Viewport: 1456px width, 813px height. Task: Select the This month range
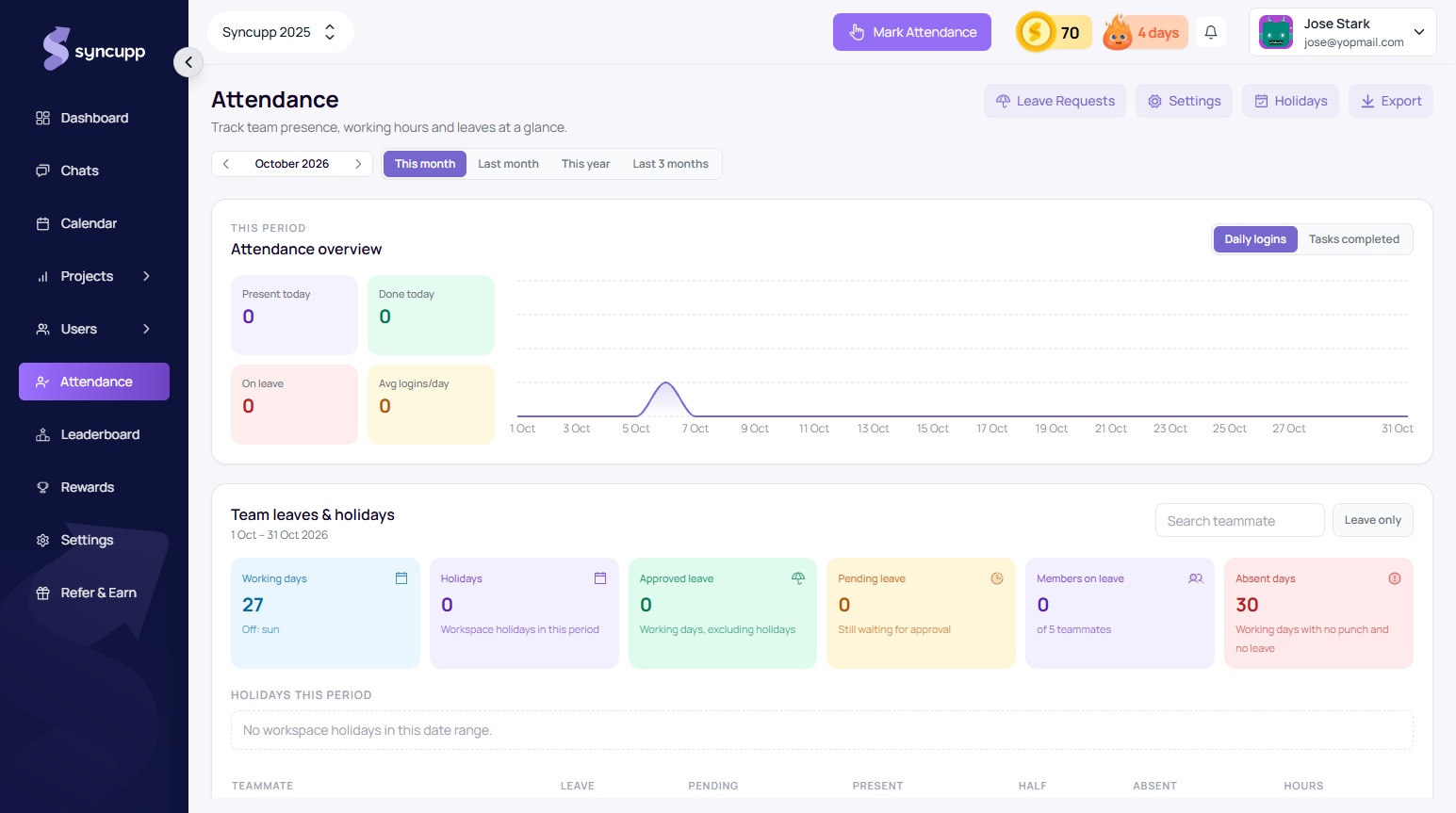click(x=425, y=164)
